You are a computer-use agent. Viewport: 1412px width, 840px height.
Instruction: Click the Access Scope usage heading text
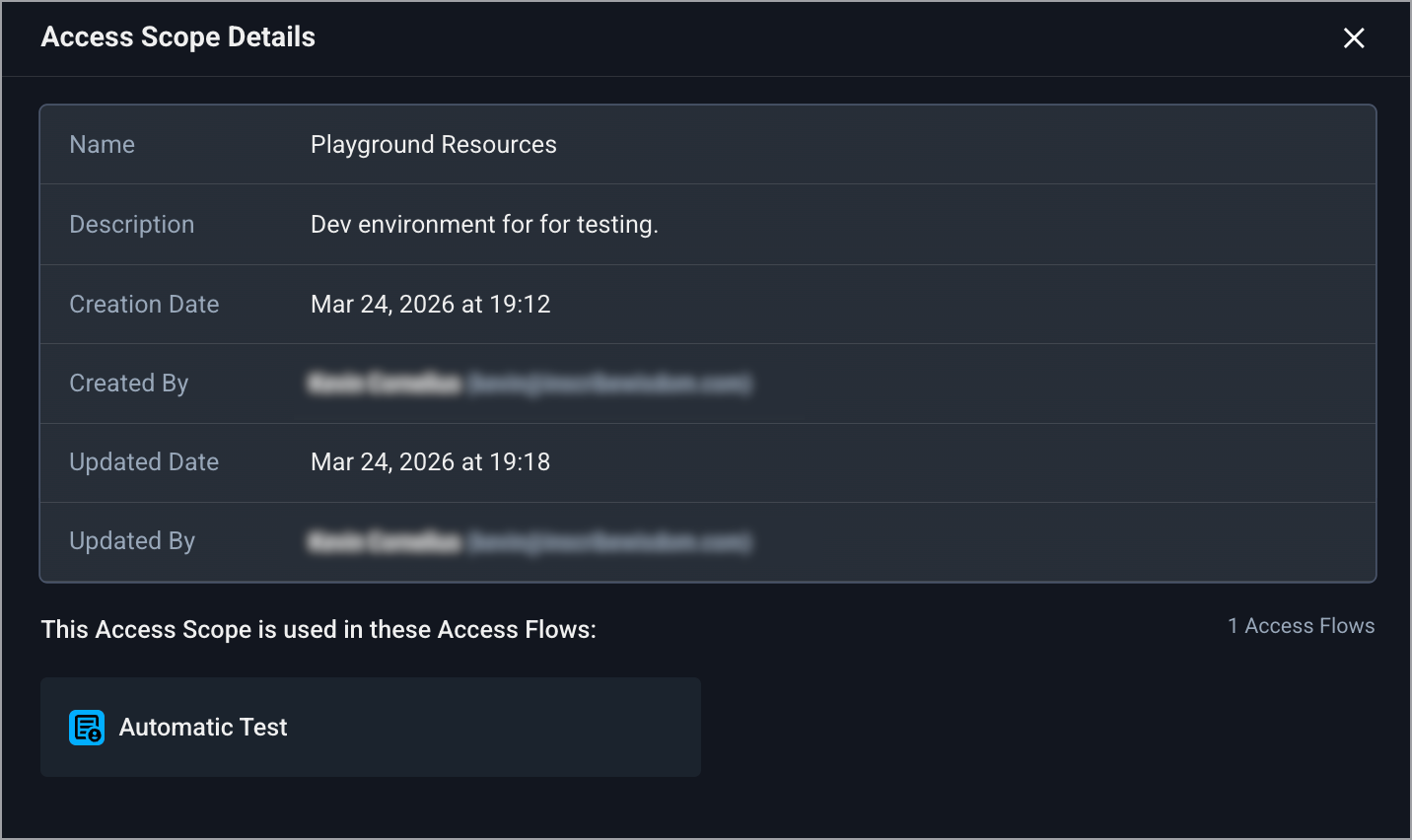coord(318,630)
